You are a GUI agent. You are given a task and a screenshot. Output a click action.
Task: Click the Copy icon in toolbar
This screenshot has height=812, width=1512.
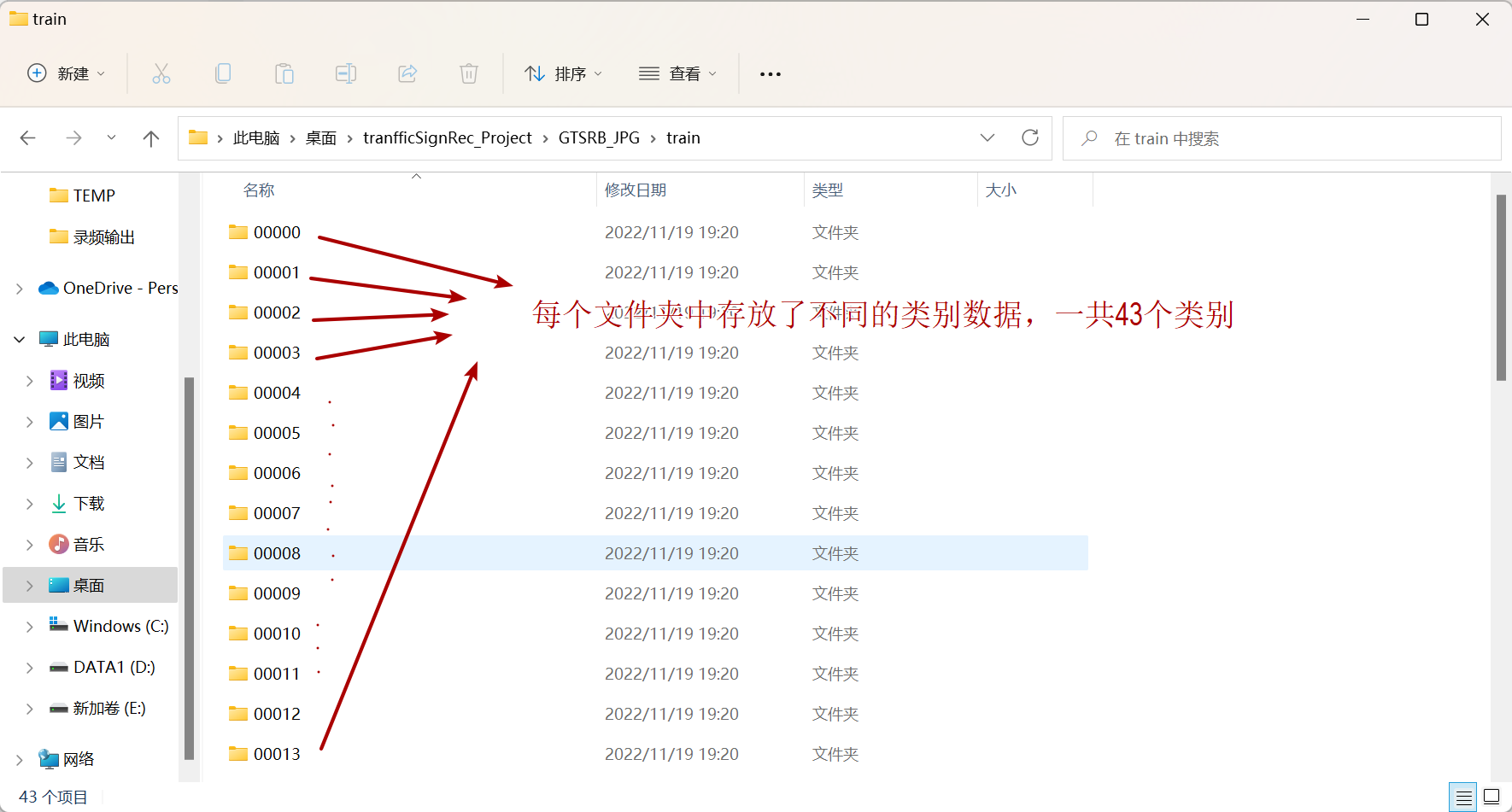pyautogui.click(x=223, y=73)
